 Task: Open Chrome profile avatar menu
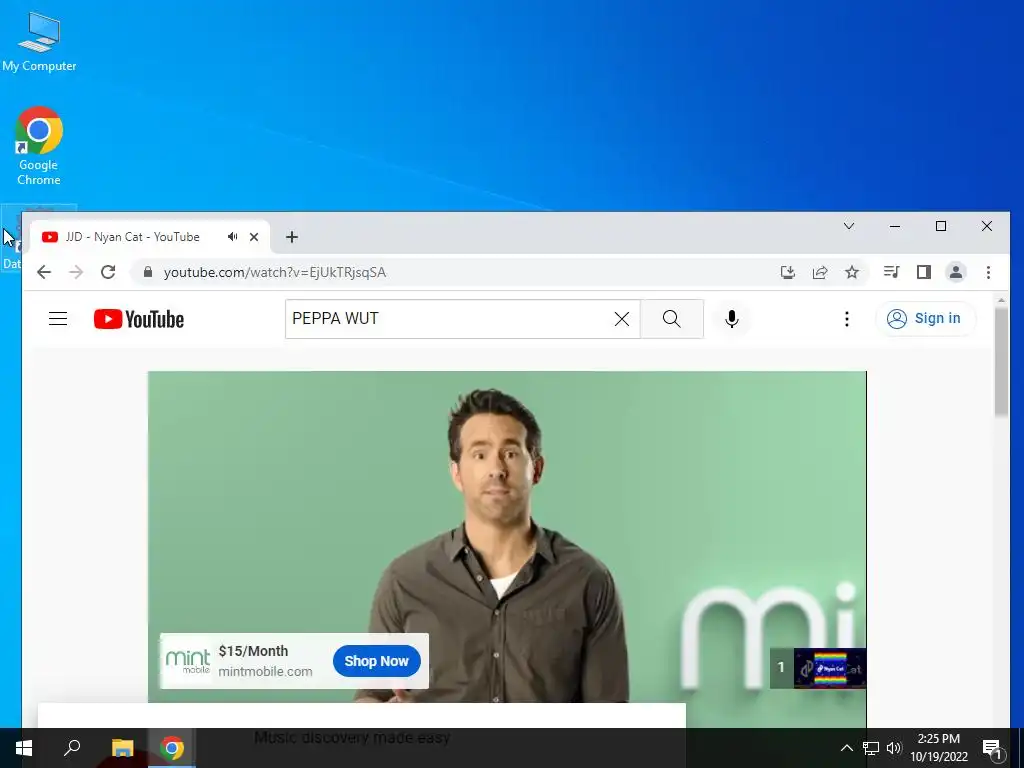coord(955,272)
